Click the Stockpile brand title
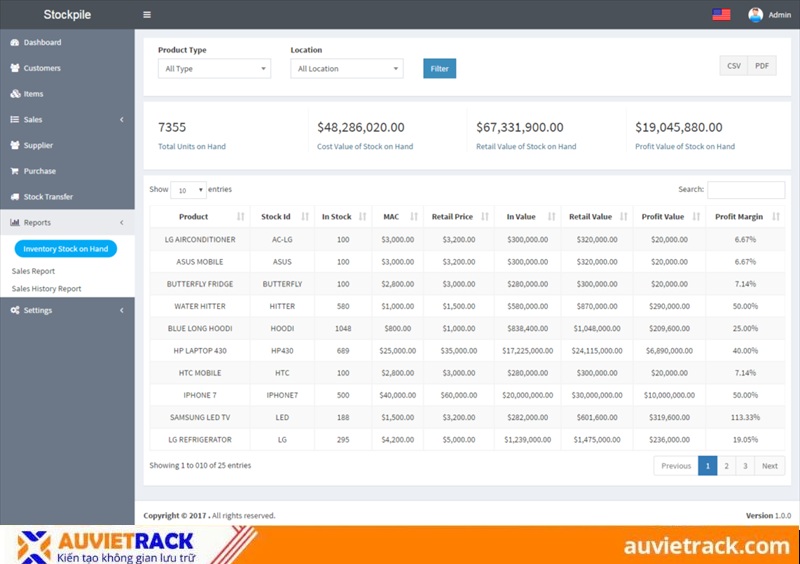The width and height of the screenshot is (800, 564). pos(67,15)
